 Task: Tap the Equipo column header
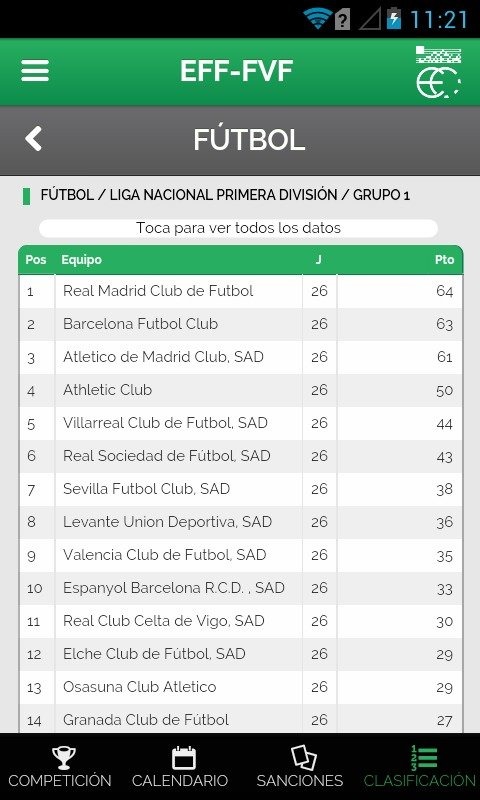[x=82, y=260]
